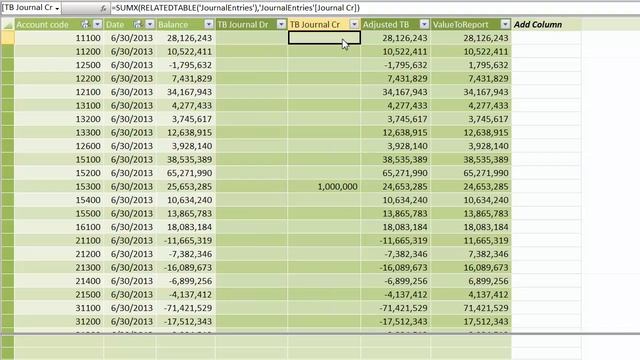640x360 pixels.
Task: Select row selector for account 11100
Action: coord(8,38)
